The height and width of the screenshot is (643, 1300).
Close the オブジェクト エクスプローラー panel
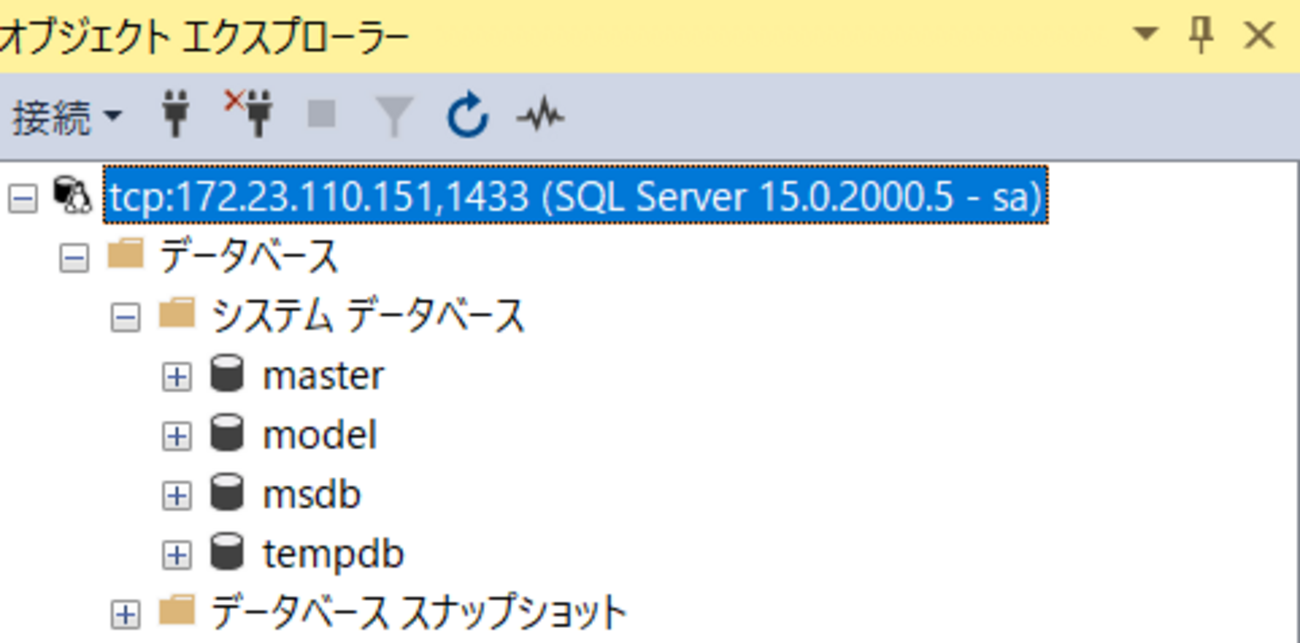tap(1258, 36)
